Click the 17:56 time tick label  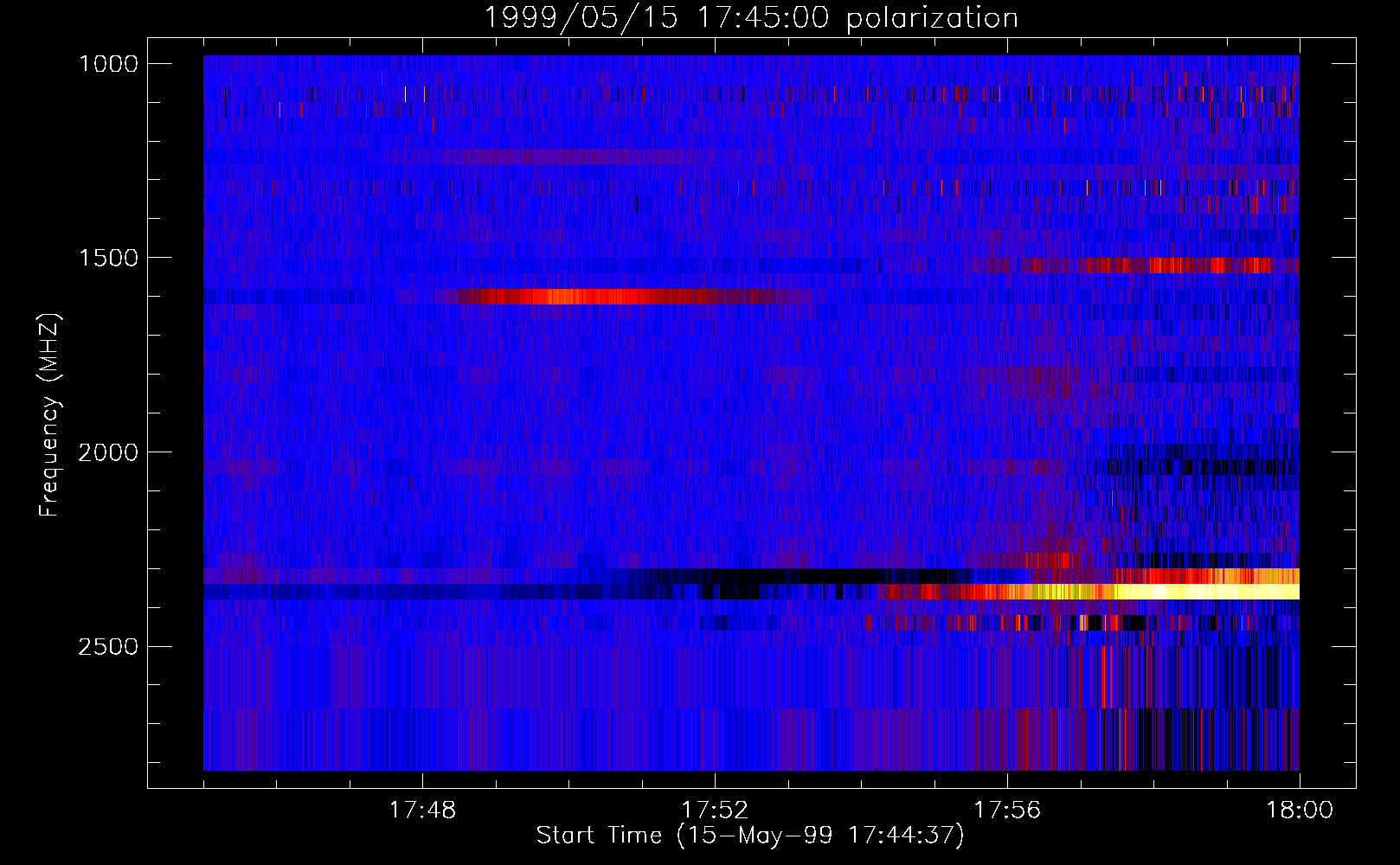(1007, 811)
